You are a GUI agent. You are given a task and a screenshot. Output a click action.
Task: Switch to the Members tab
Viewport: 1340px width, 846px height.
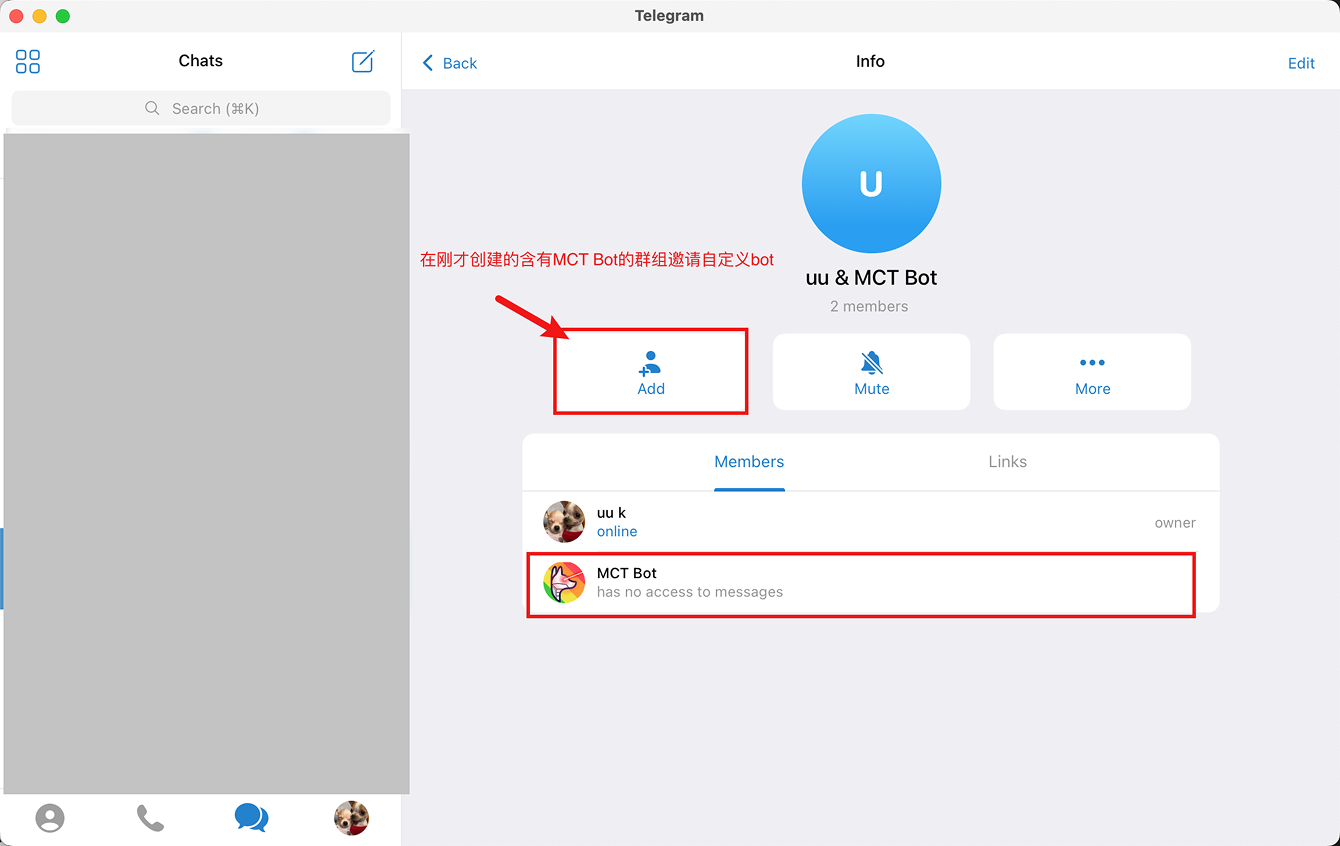coord(748,461)
